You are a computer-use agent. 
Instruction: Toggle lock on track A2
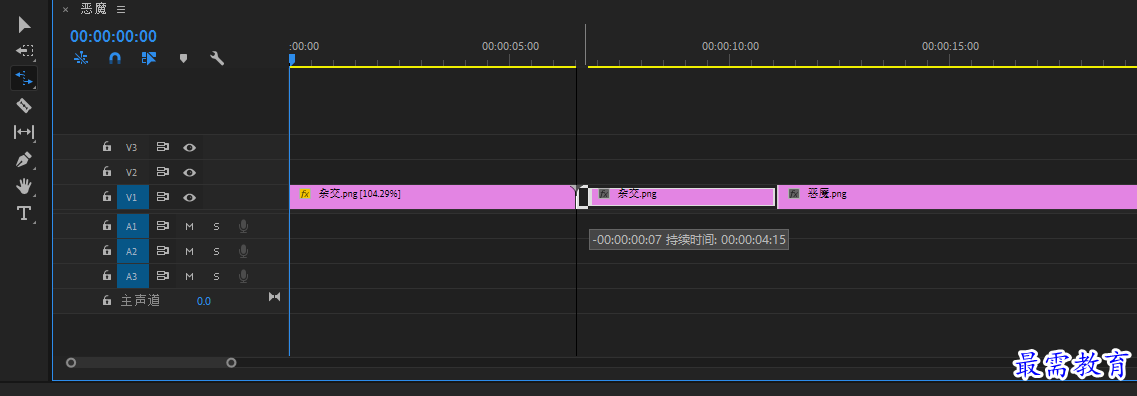coord(107,251)
